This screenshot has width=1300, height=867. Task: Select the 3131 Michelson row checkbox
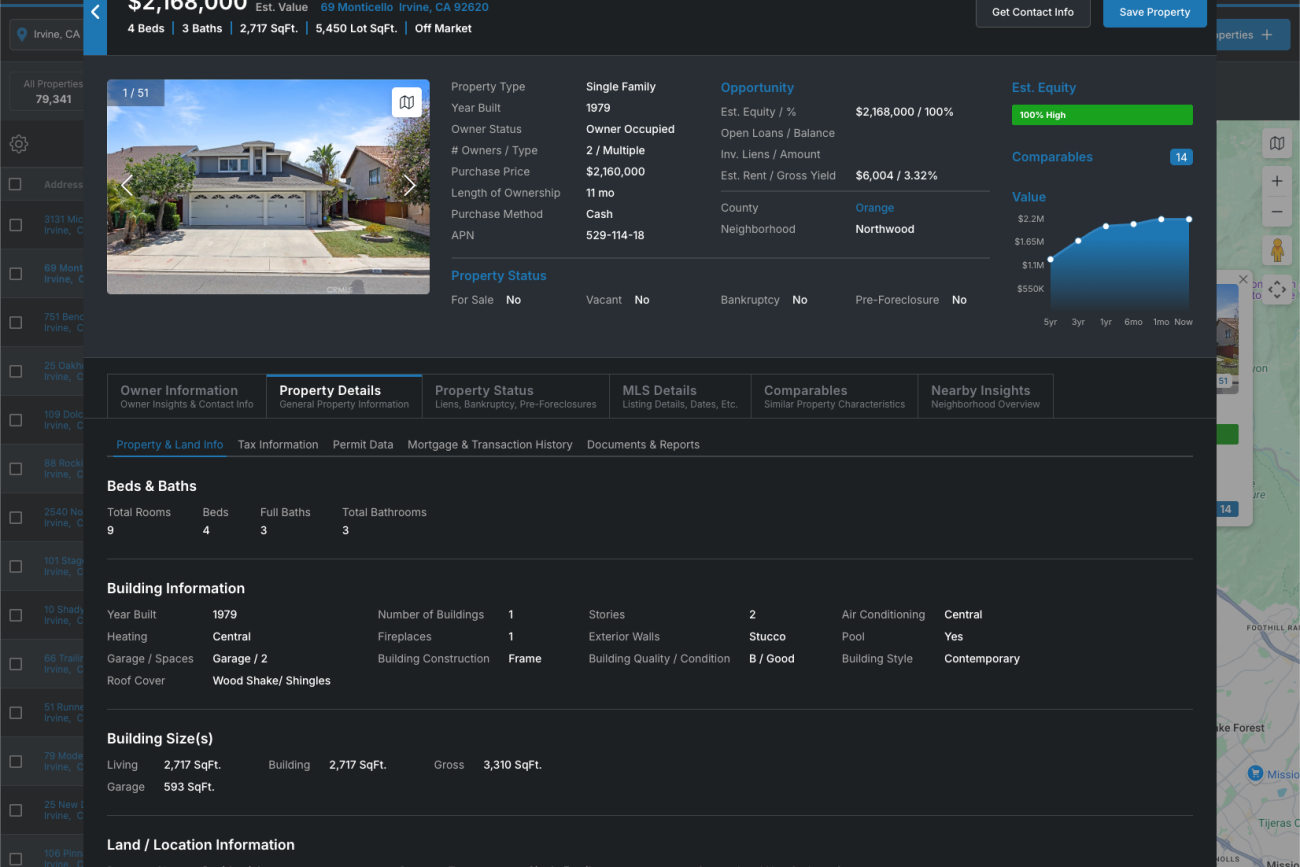click(x=15, y=225)
